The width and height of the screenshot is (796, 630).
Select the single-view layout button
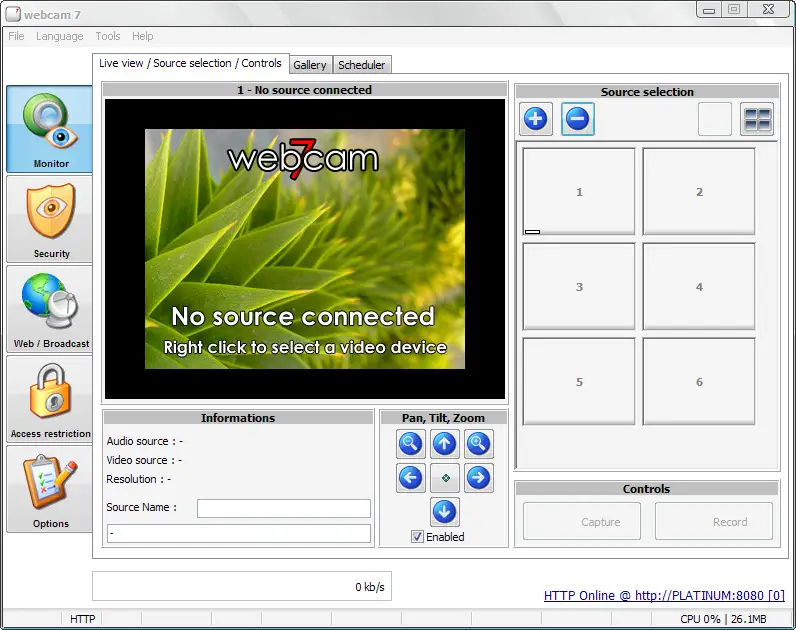pyautogui.click(x=715, y=119)
